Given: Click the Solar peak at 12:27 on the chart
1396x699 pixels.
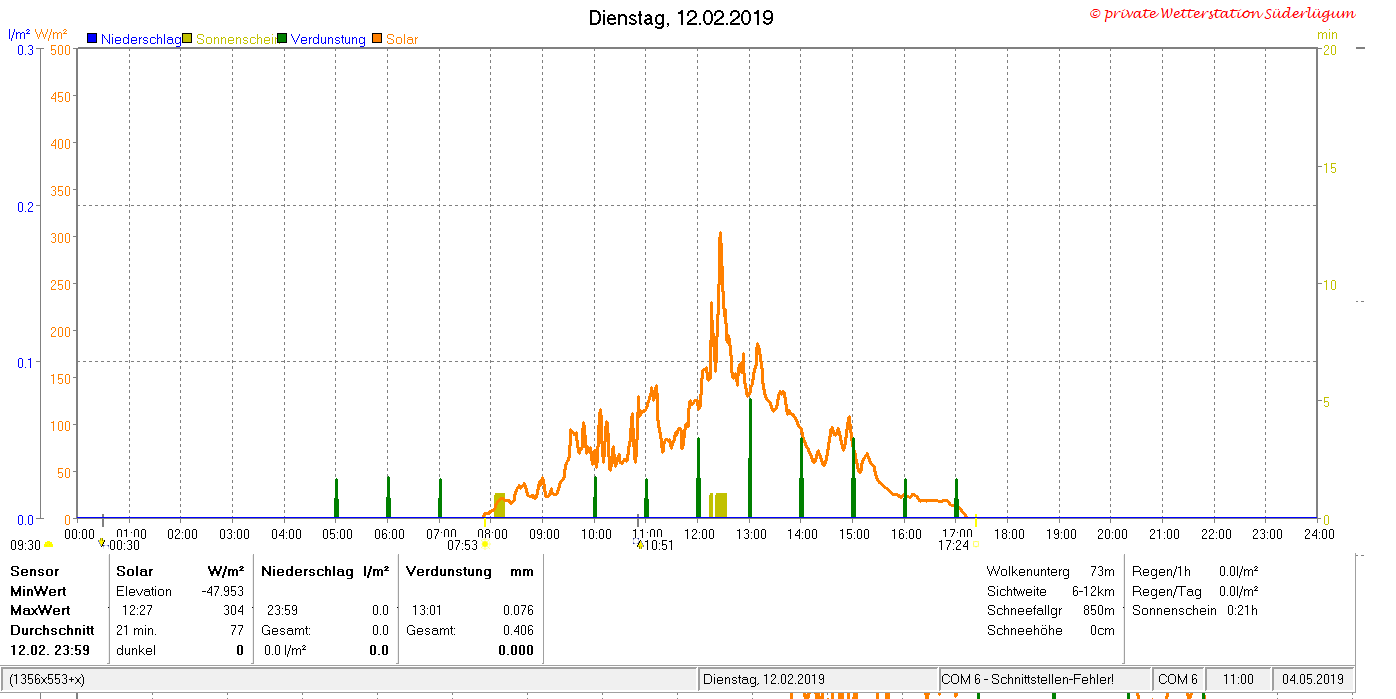Looking at the screenshot, I should click(x=720, y=234).
